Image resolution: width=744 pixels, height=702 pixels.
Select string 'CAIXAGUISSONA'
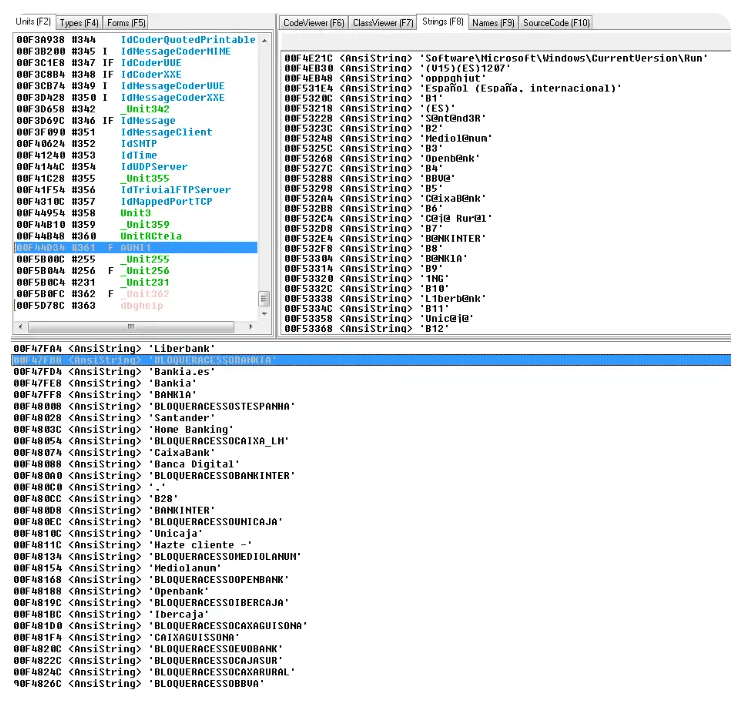(195, 637)
